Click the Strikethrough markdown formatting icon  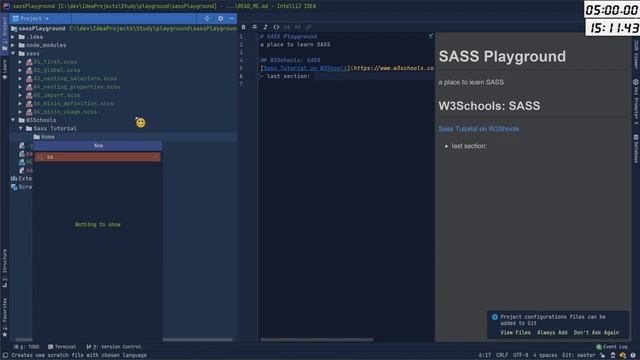tap(254, 27)
